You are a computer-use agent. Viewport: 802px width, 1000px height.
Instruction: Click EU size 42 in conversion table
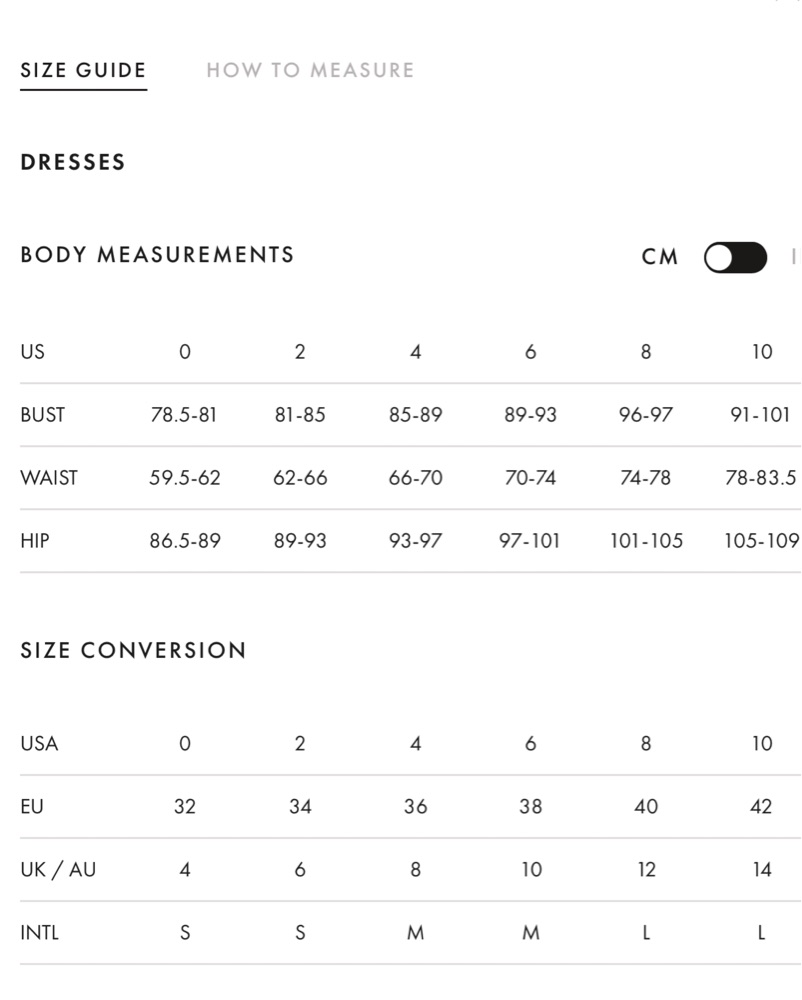(x=761, y=806)
